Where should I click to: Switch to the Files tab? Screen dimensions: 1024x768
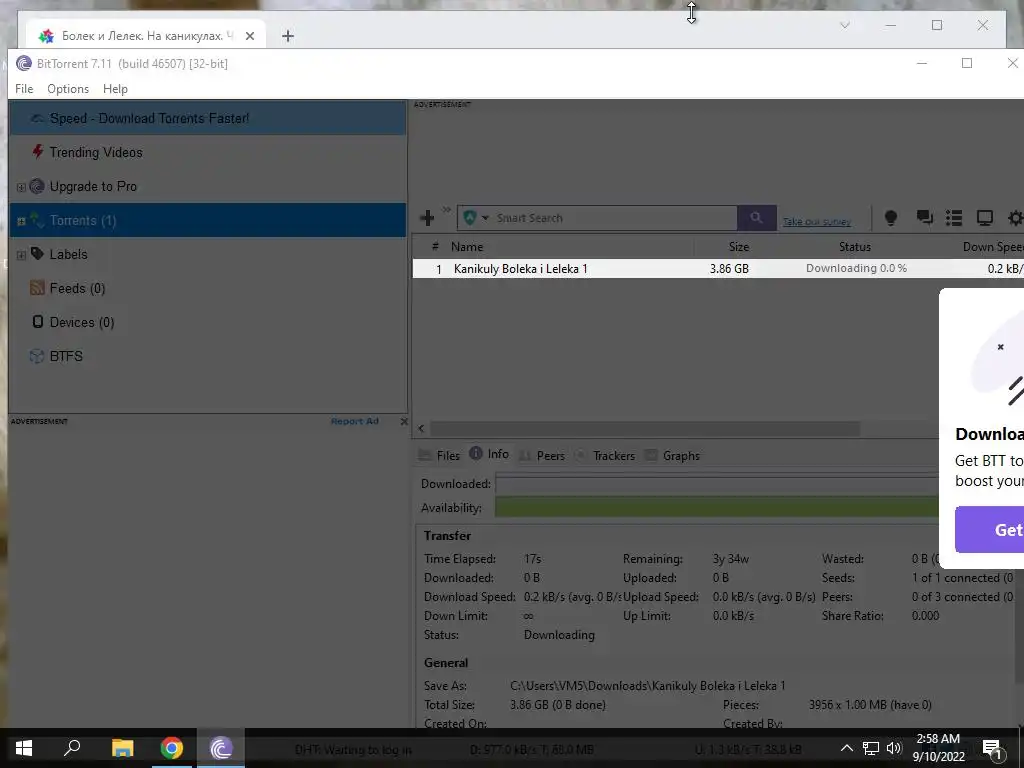pos(440,455)
